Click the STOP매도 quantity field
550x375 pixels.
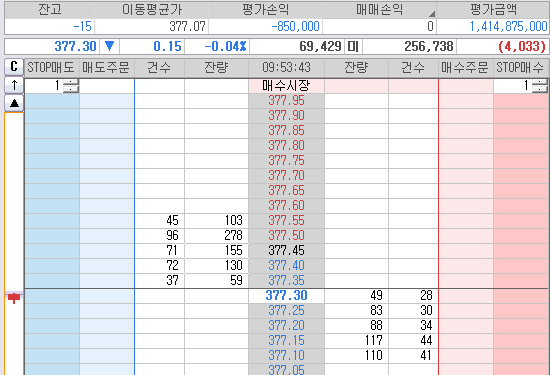pyautogui.click(x=44, y=86)
